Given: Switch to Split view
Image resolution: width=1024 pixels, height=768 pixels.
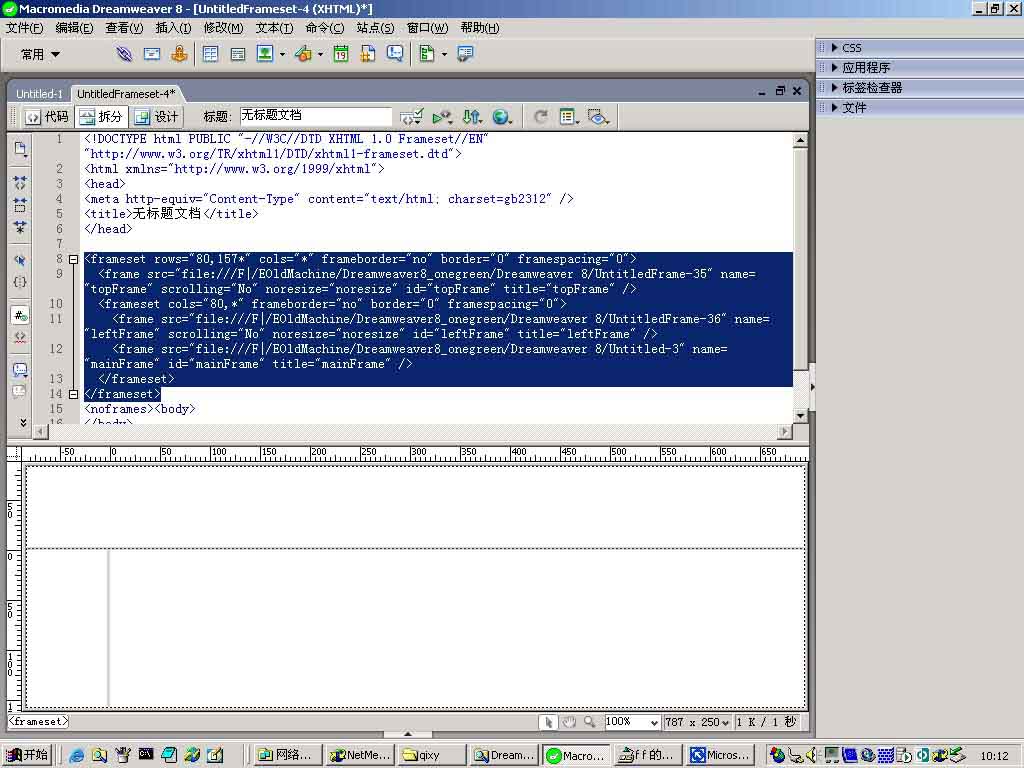Looking at the screenshot, I should [101, 117].
